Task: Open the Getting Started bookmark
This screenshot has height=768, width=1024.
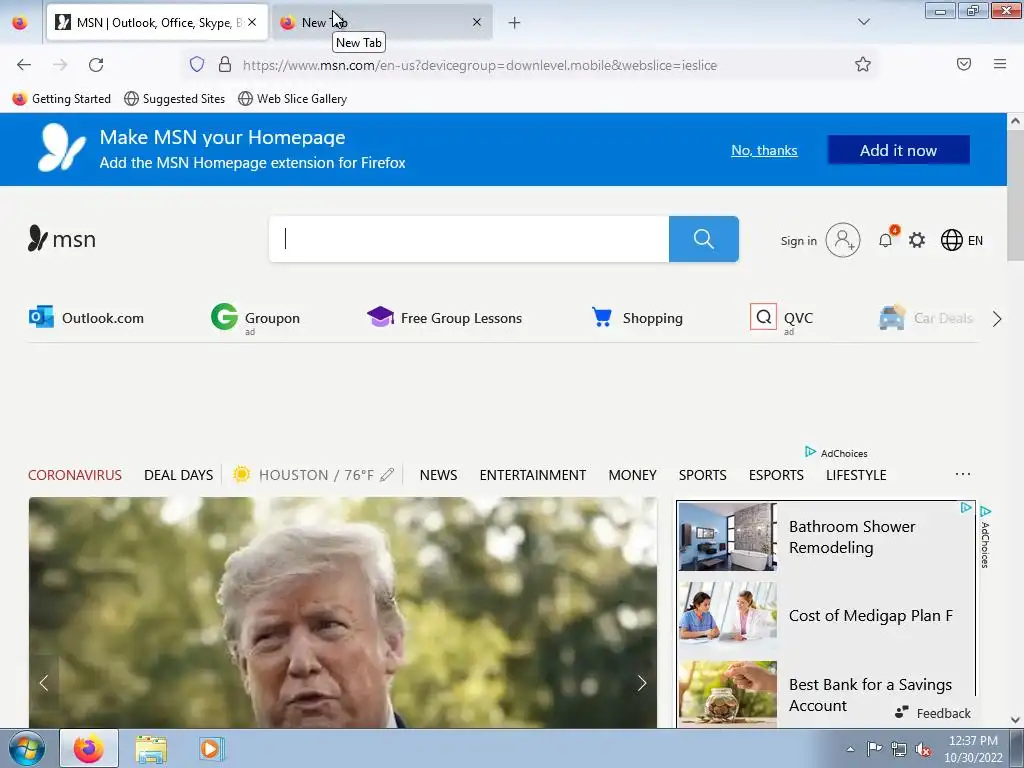Action: [x=62, y=99]
